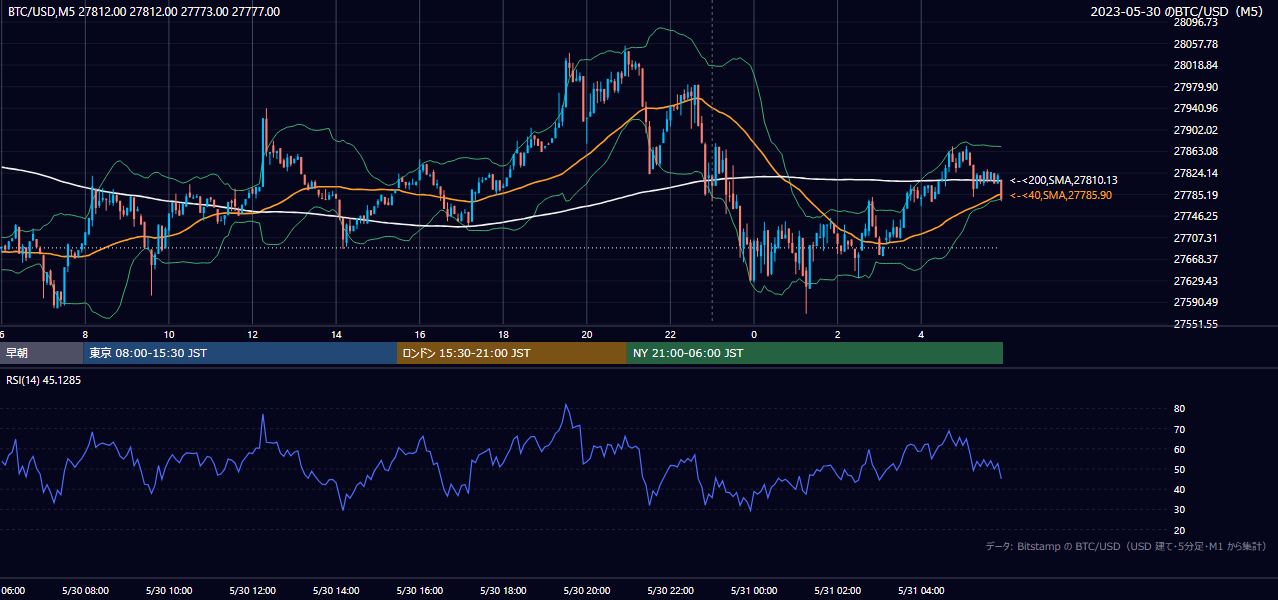Click price axis value 27668.37

tap(1196, 259)
